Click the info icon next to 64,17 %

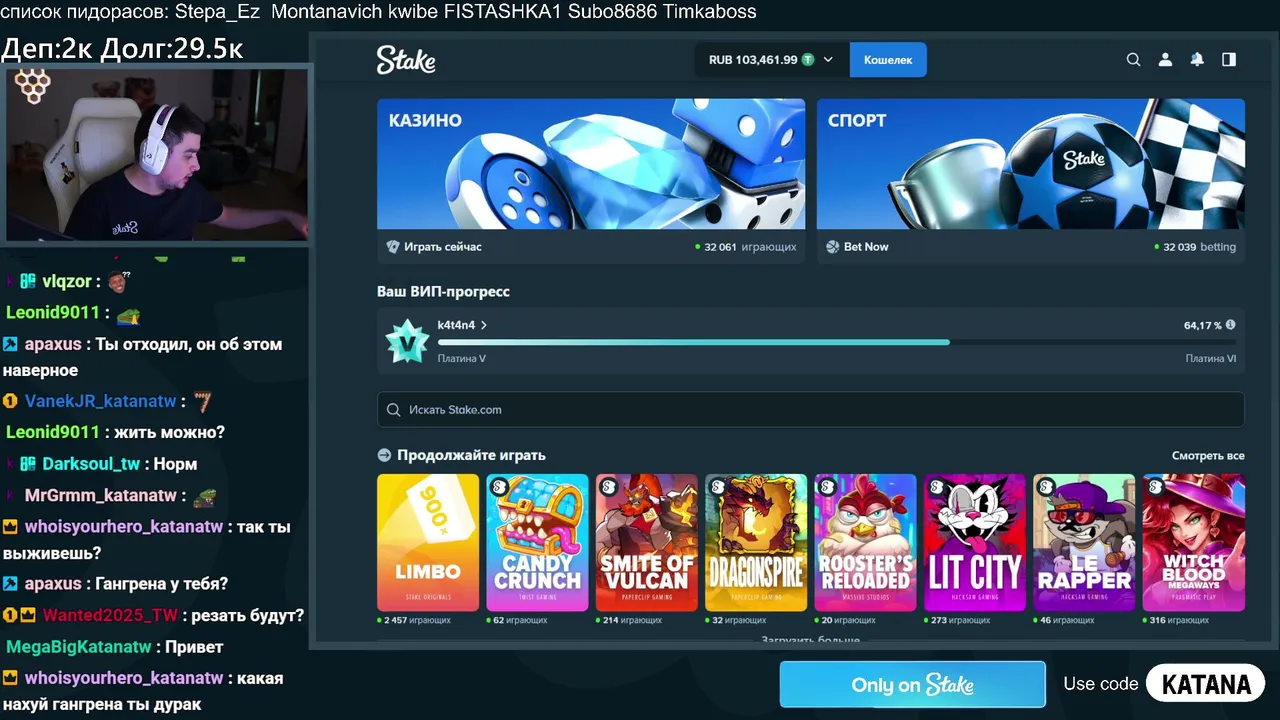tap(1230, 325)
